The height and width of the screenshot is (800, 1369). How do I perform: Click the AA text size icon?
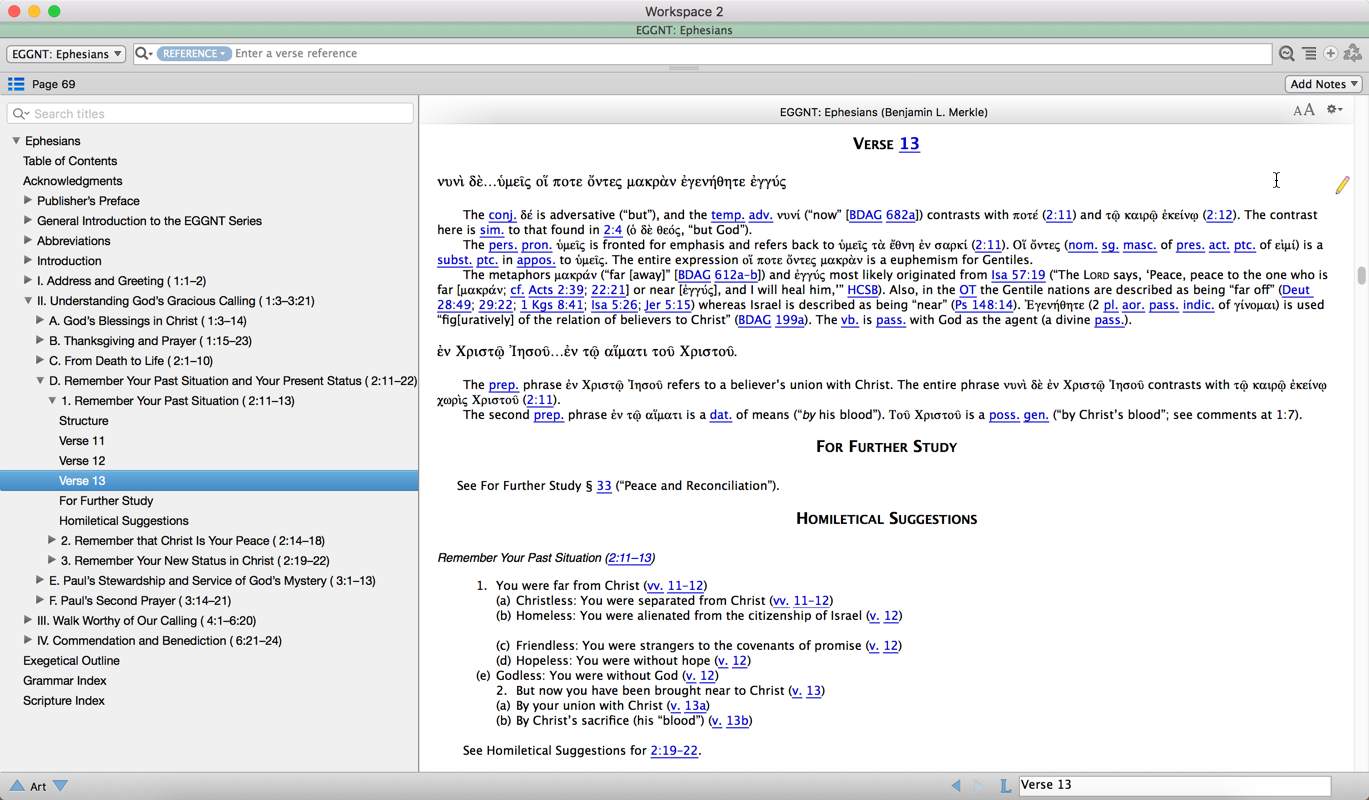[1304, 110]
